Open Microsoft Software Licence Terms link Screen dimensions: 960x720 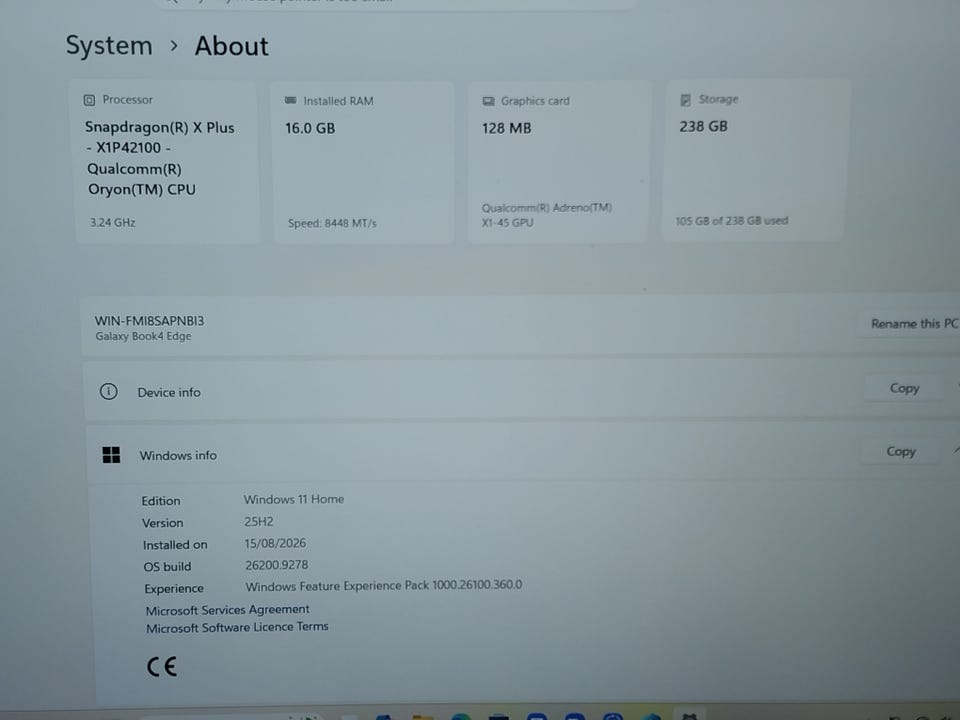[238, 628]
